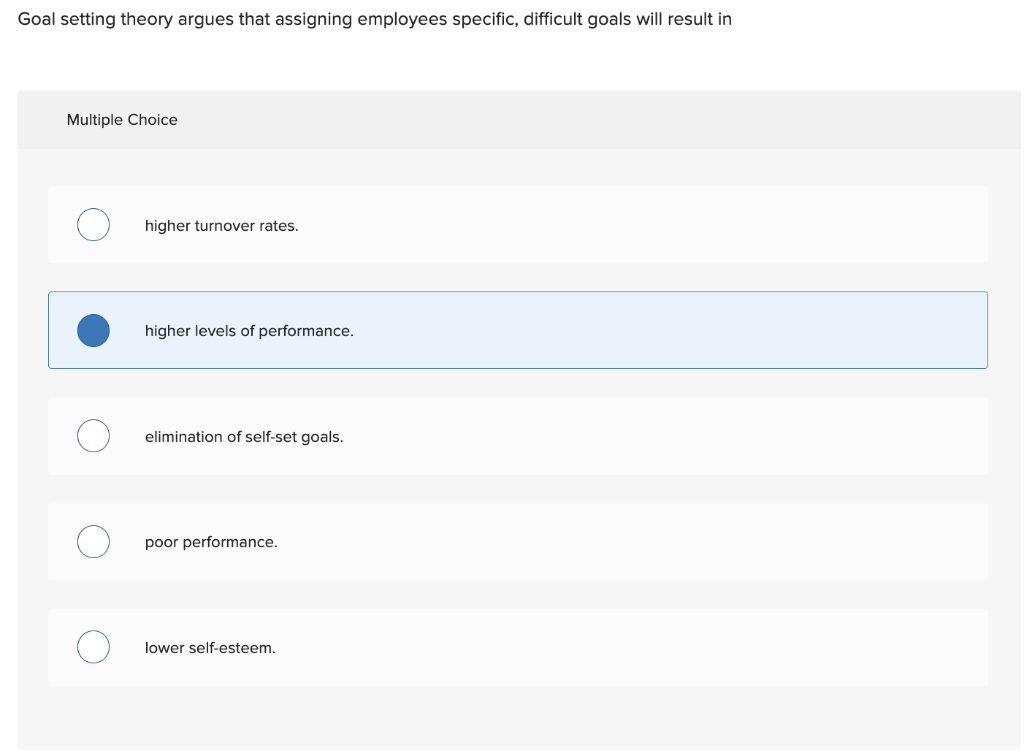Image resolution: width=1024 pixels, height=751 pixels.
Task: Choose the 'lower self-esteem' answer option
Action: click(x=518, y=647)
